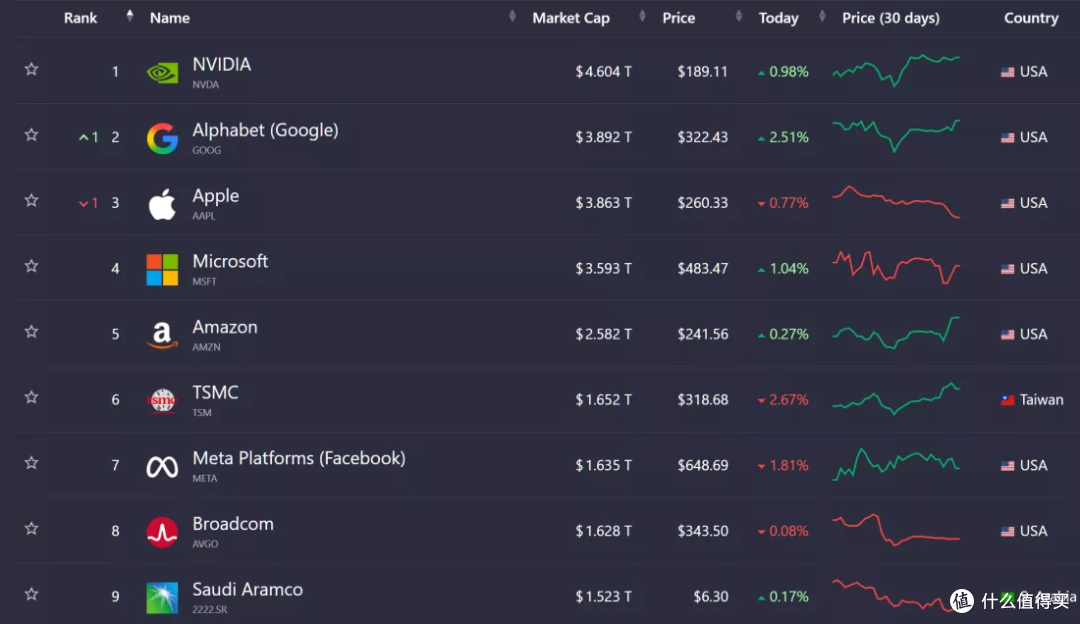This screenshot has width=1080, height=624.
Task: Sort table by Market Cap arrow
Action: 642,17
